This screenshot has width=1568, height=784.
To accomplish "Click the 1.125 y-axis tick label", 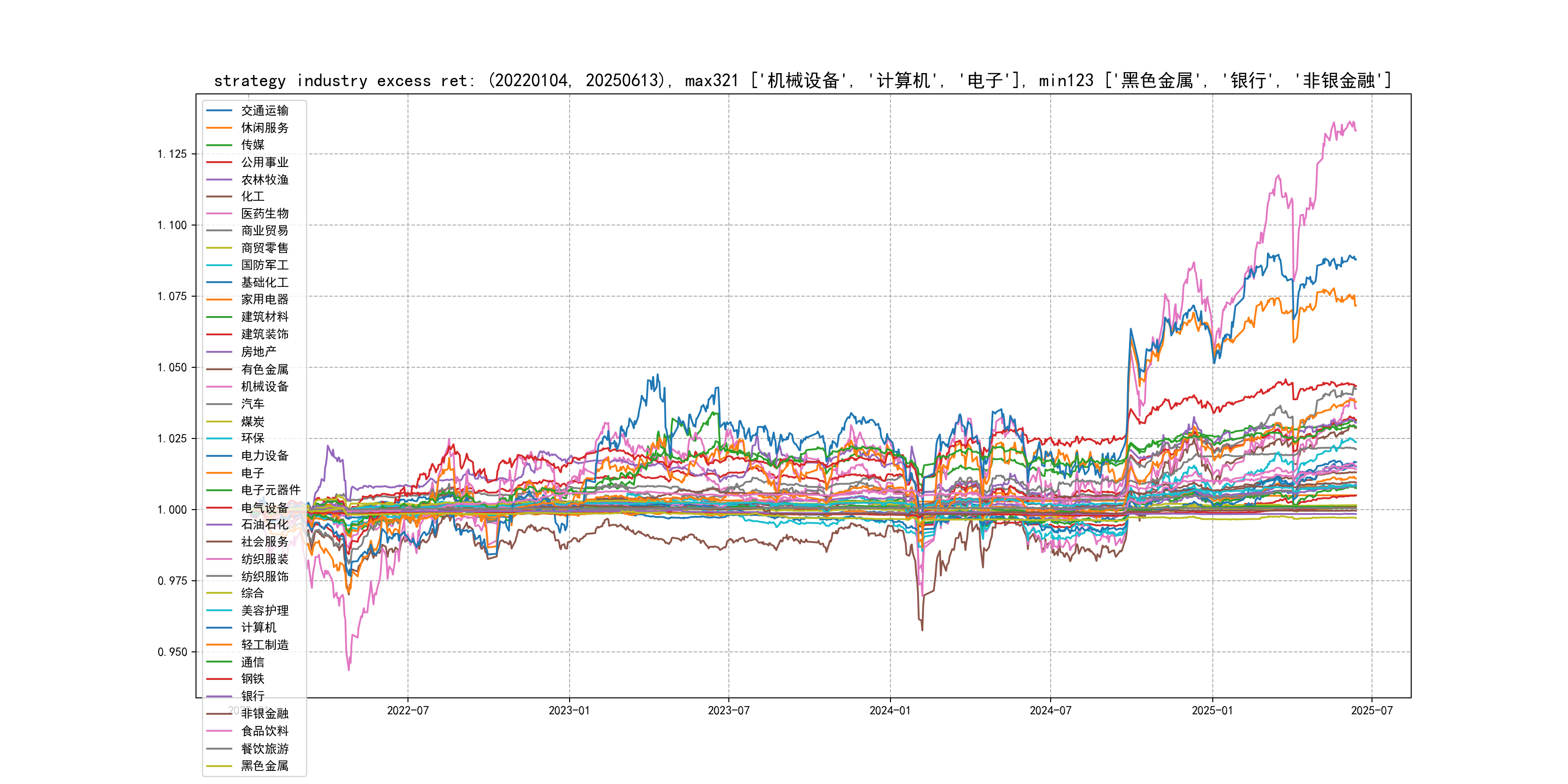I will tap(172, 154).
